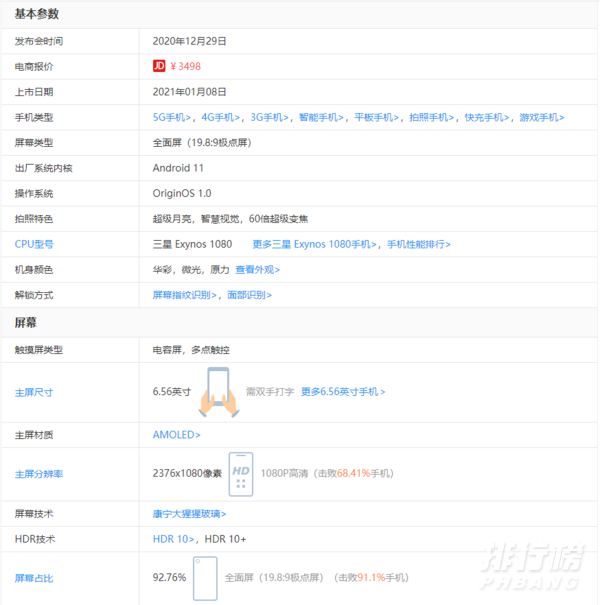The width and height of the screenshot is (600, 605).
Task: Open the 智能手机 category link
Action: (321, 117)
